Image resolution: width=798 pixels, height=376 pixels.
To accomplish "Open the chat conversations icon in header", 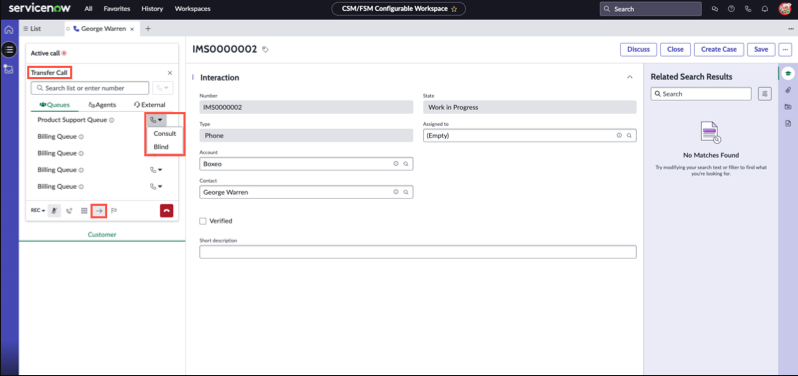I will click(715, 9).
